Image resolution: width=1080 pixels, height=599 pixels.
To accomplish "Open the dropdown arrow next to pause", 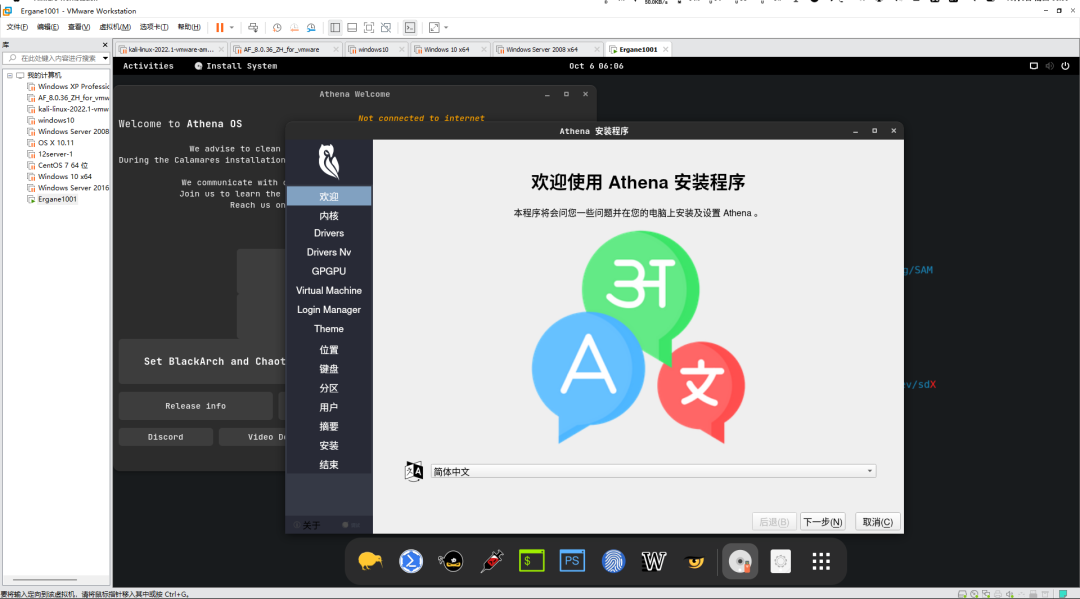I will [231, 28].
